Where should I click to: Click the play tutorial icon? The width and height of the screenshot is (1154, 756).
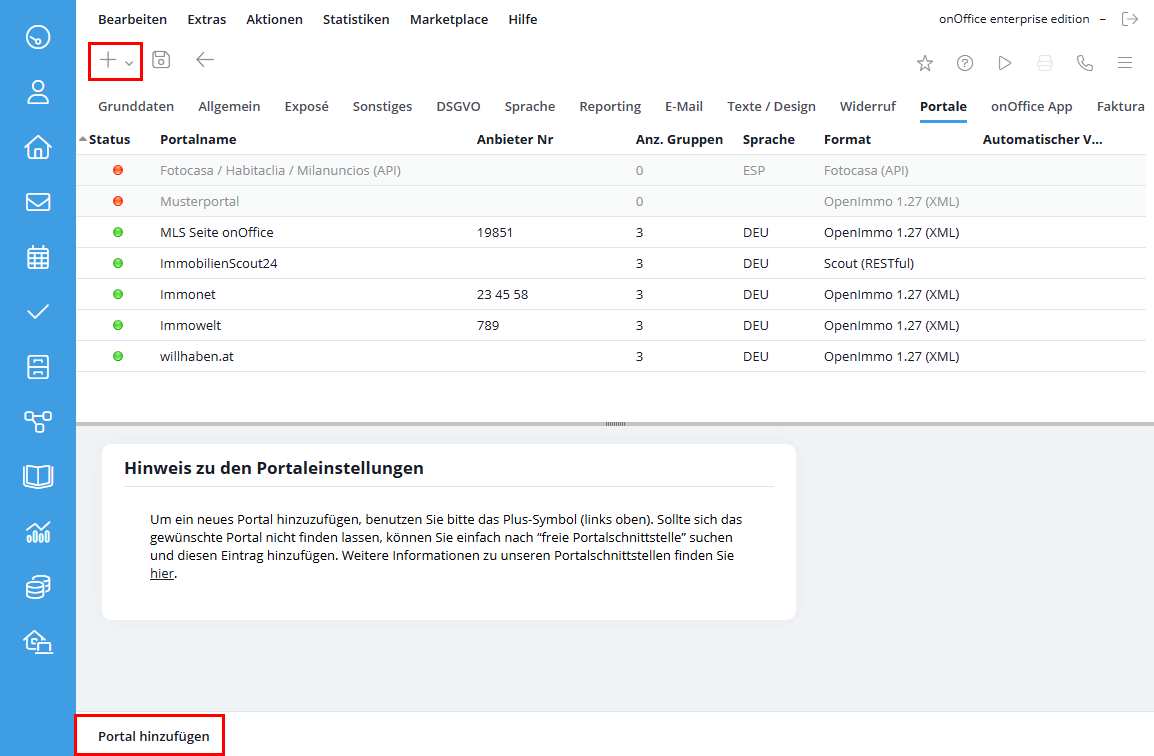tap(1005, 63)
